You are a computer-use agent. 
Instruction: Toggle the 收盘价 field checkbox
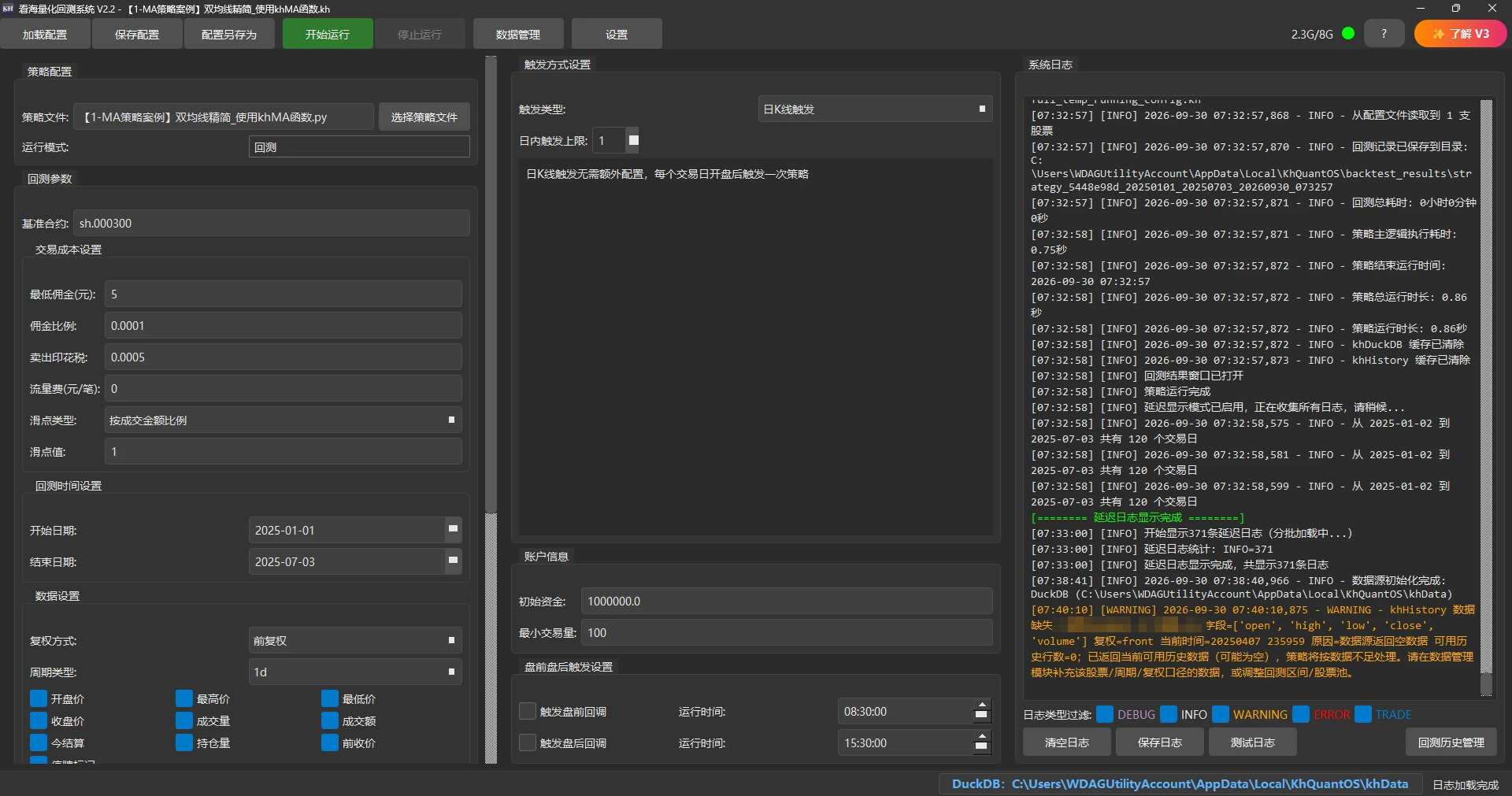tap(39, 720)
